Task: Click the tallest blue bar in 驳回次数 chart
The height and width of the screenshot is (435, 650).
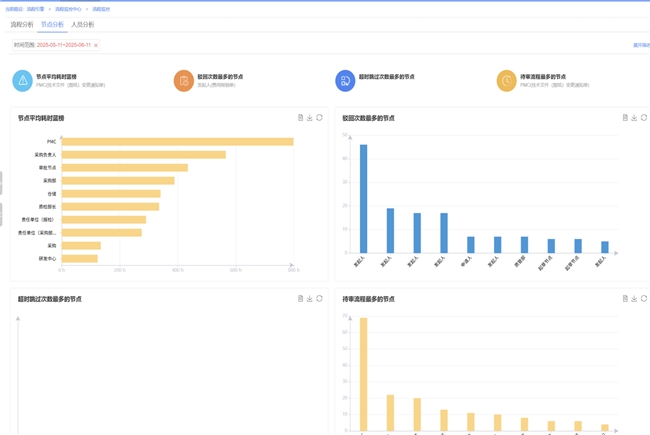Action: (363, 199)
